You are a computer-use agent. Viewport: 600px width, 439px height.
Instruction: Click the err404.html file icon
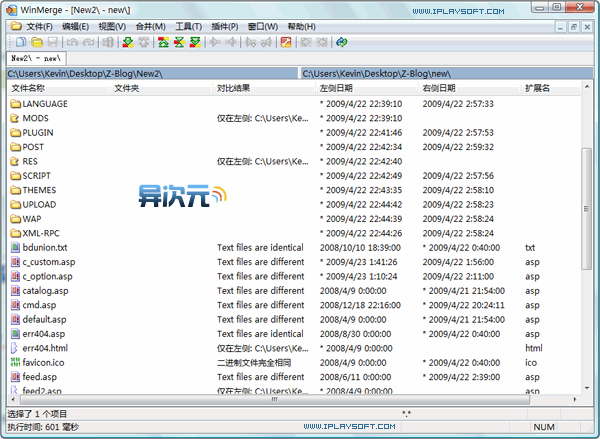tap(15, 348)
